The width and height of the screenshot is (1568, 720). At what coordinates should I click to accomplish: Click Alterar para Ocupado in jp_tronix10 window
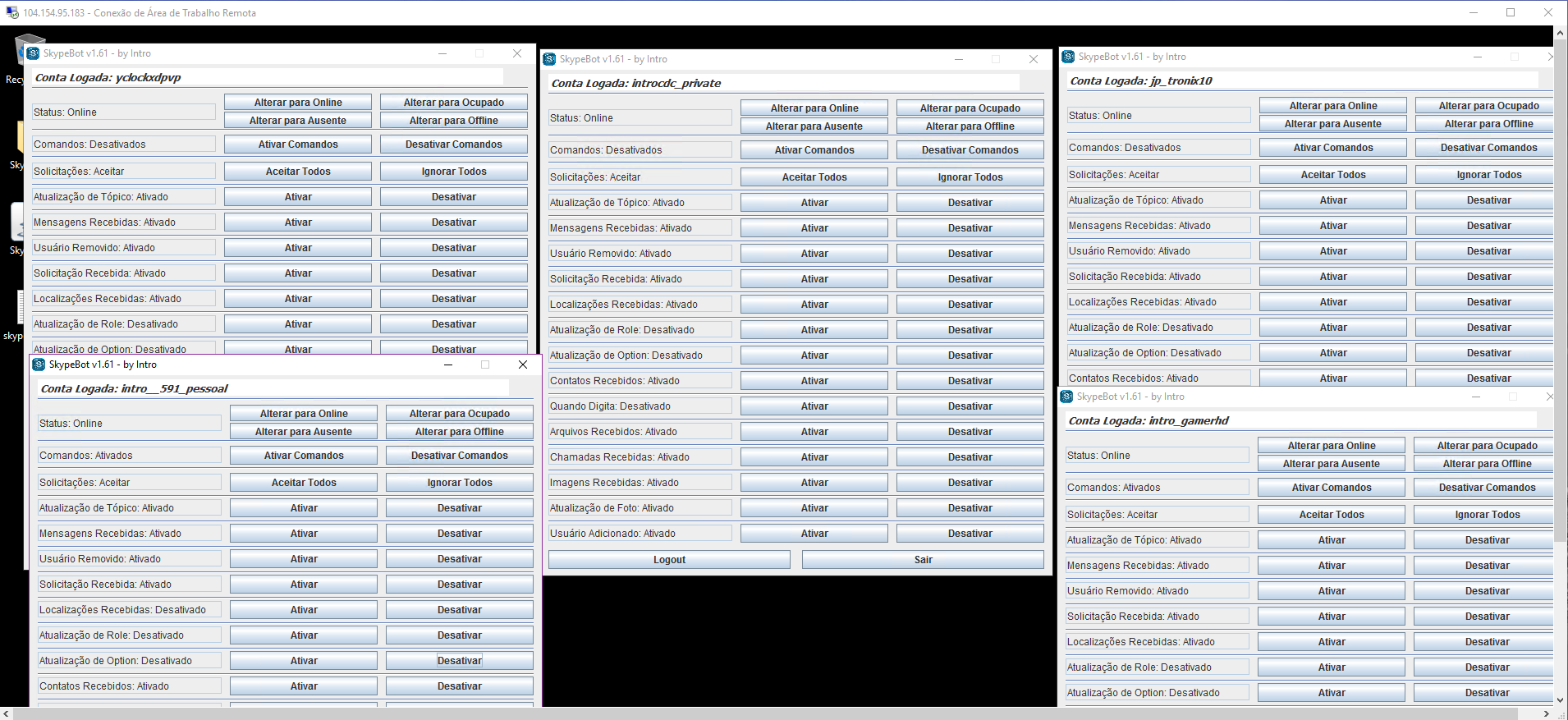[1484, 106]
